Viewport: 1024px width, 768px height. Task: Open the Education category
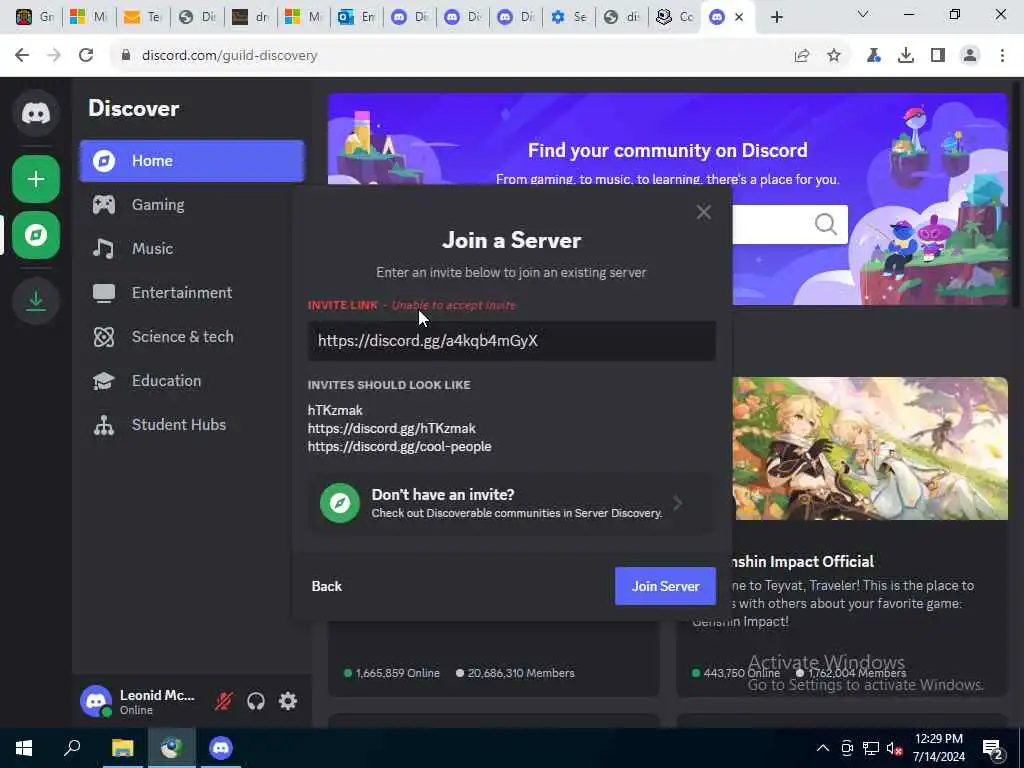192,381
